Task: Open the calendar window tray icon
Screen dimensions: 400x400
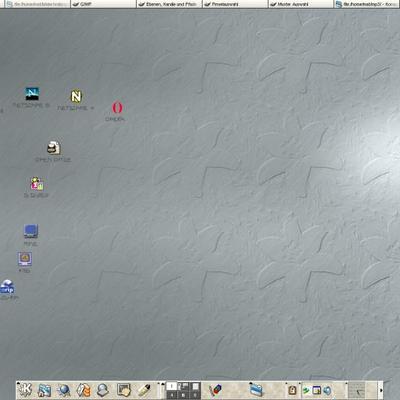Action: 316,390
